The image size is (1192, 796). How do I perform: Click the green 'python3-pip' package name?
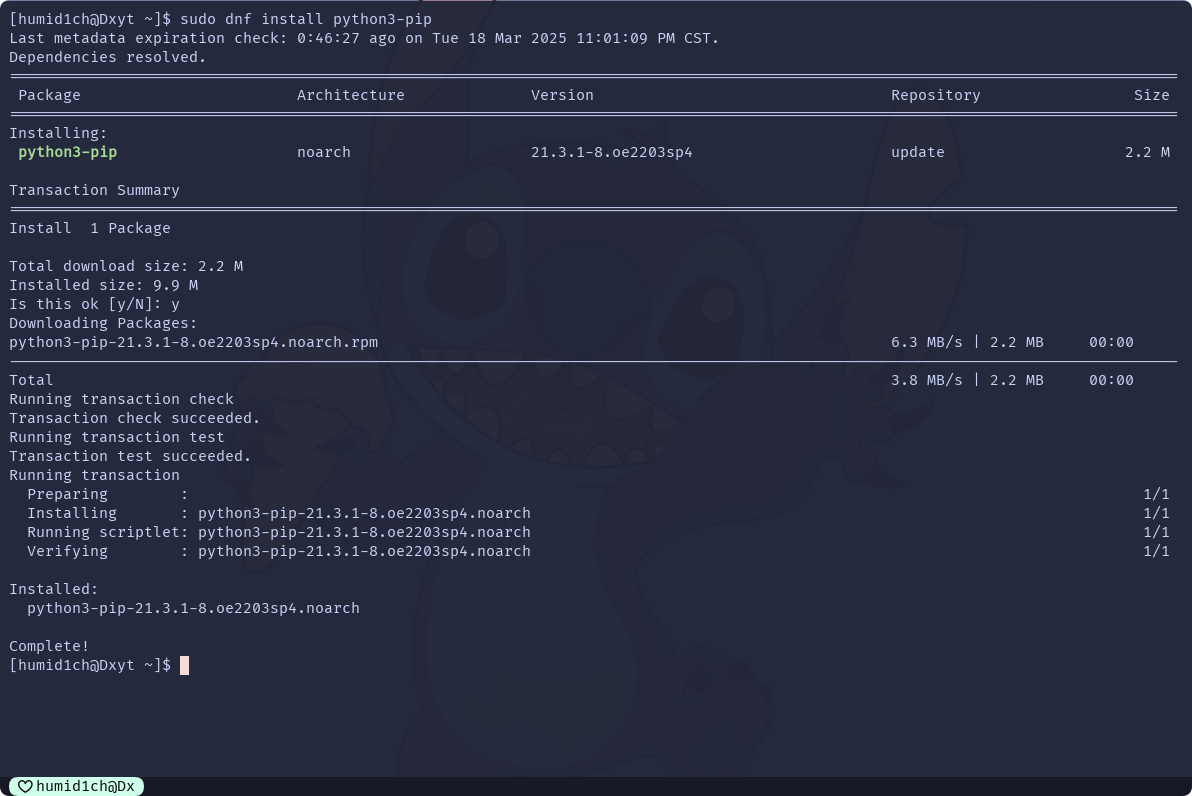[x=68, y=152]
